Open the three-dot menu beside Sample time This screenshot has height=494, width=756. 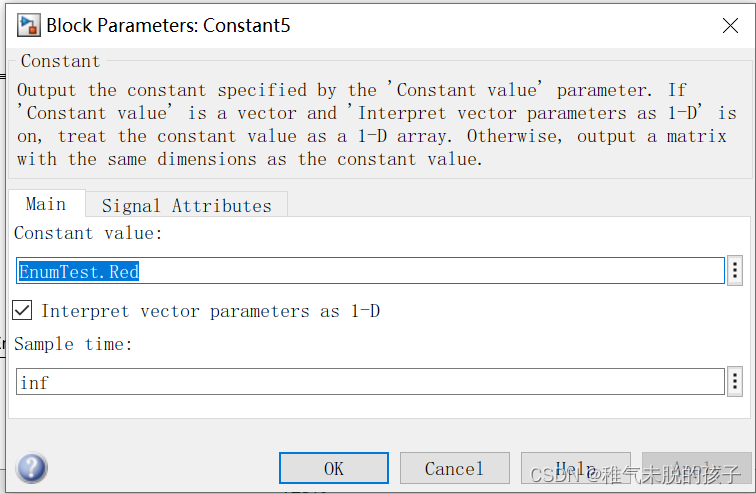tap(736, 382)
